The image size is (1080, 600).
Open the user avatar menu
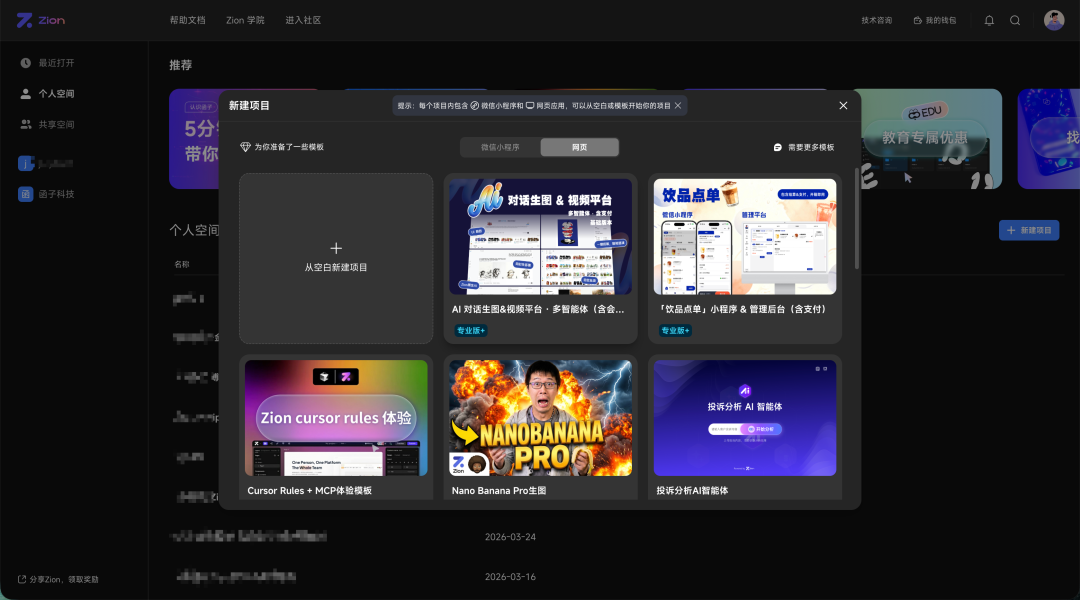1054,20
